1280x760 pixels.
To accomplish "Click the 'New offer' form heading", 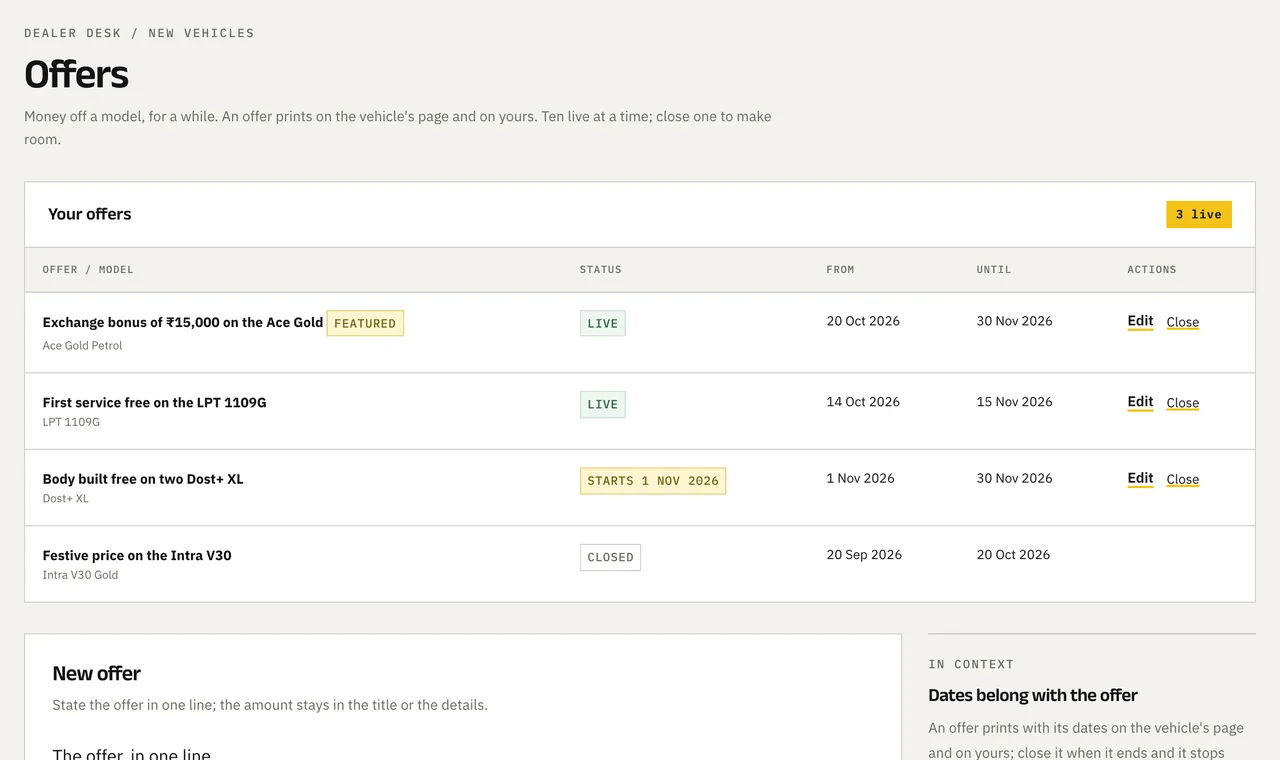I will click(x=97, y=673).
